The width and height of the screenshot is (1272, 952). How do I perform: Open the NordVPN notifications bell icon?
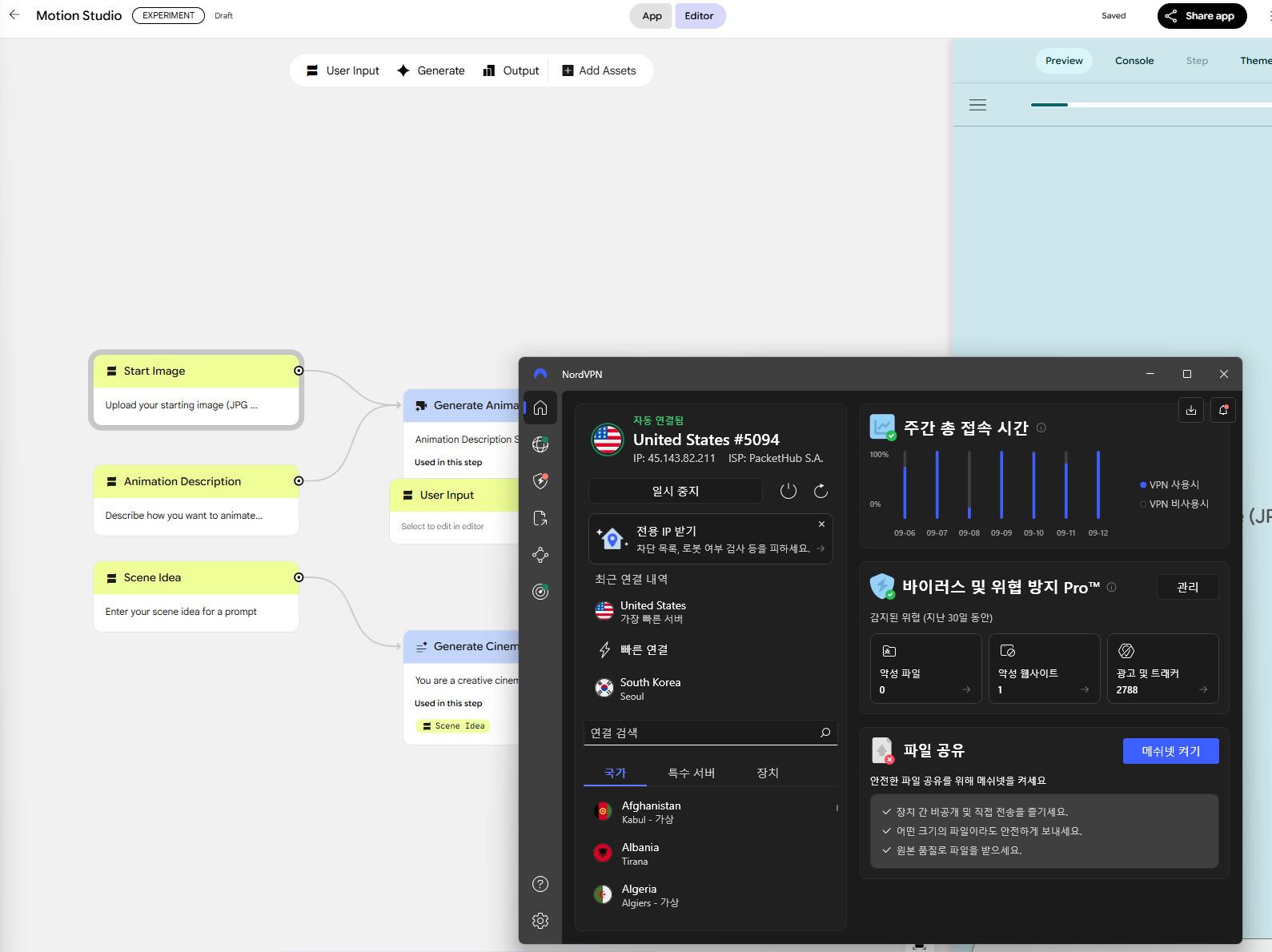tap(1223, 410)
